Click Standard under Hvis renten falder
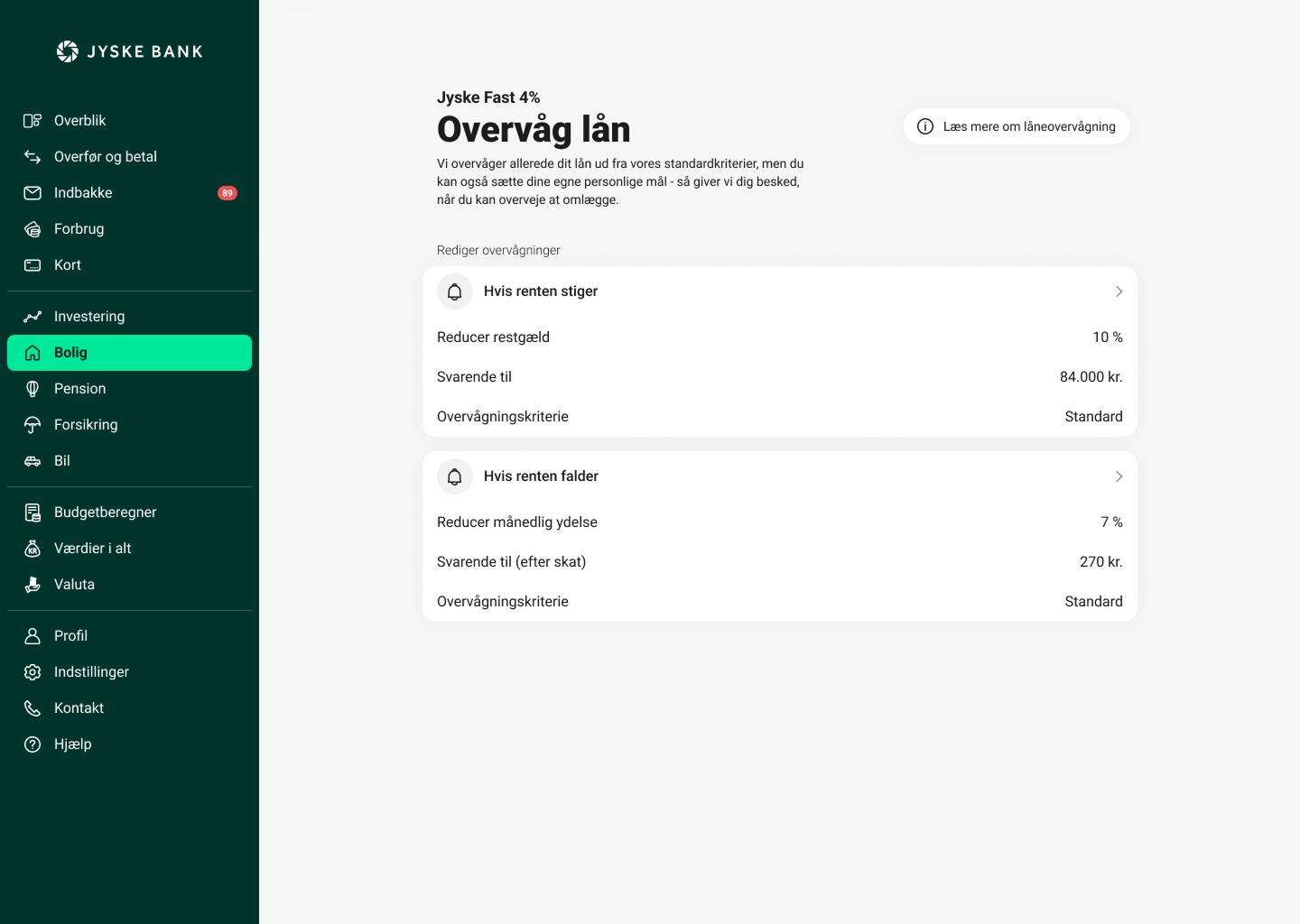 click(1093, 602)
